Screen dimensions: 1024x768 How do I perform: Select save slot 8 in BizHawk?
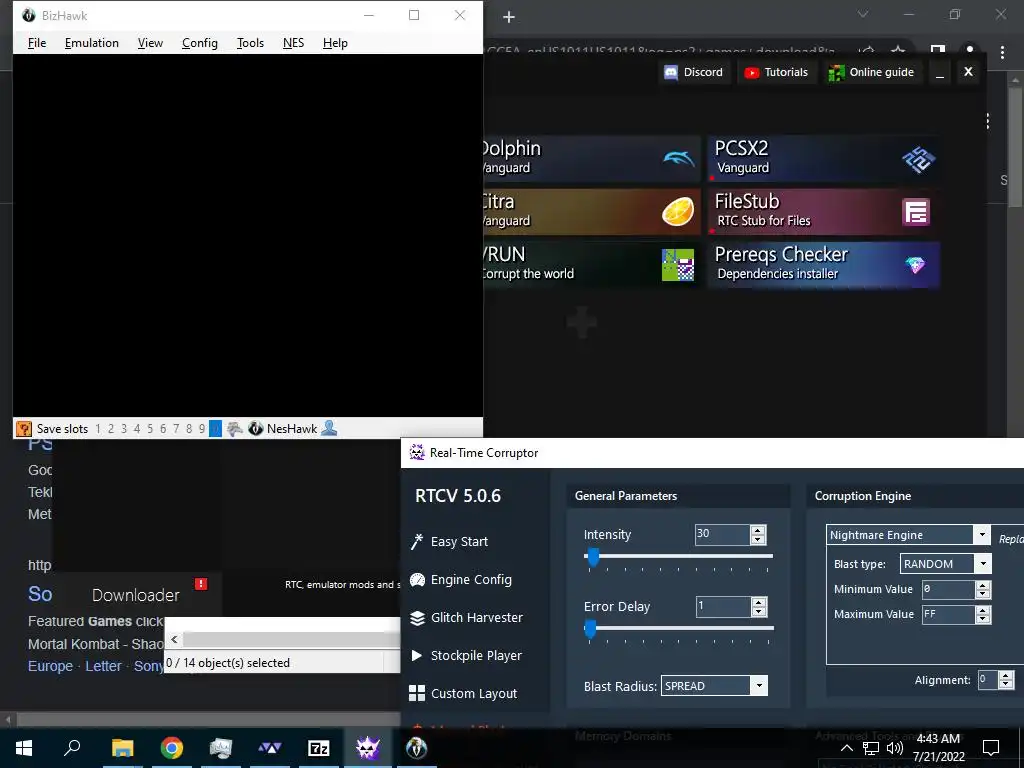click(189, 428)
